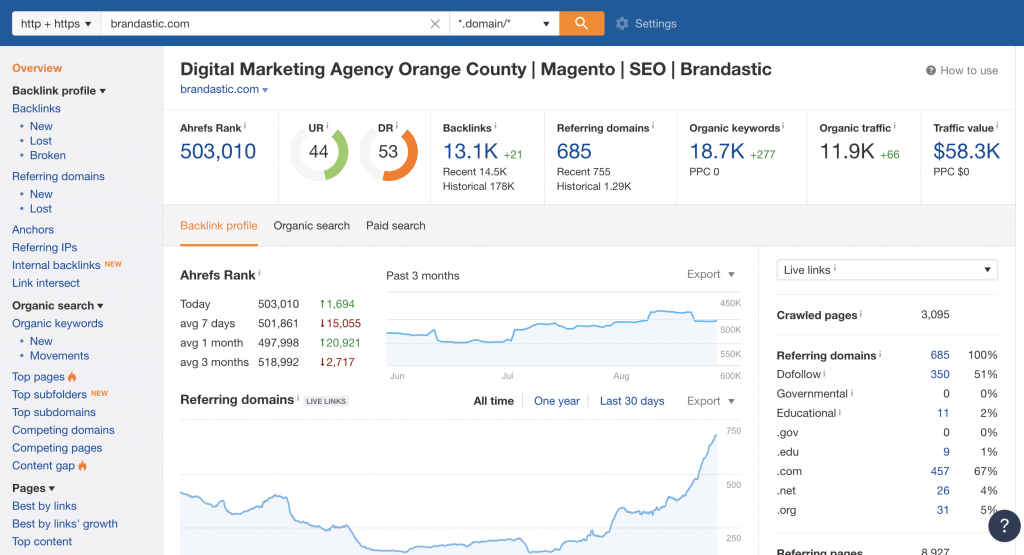Open the http + https protocol dropdown
Viewport: 1024px width, 555px height.
point(56,24)
